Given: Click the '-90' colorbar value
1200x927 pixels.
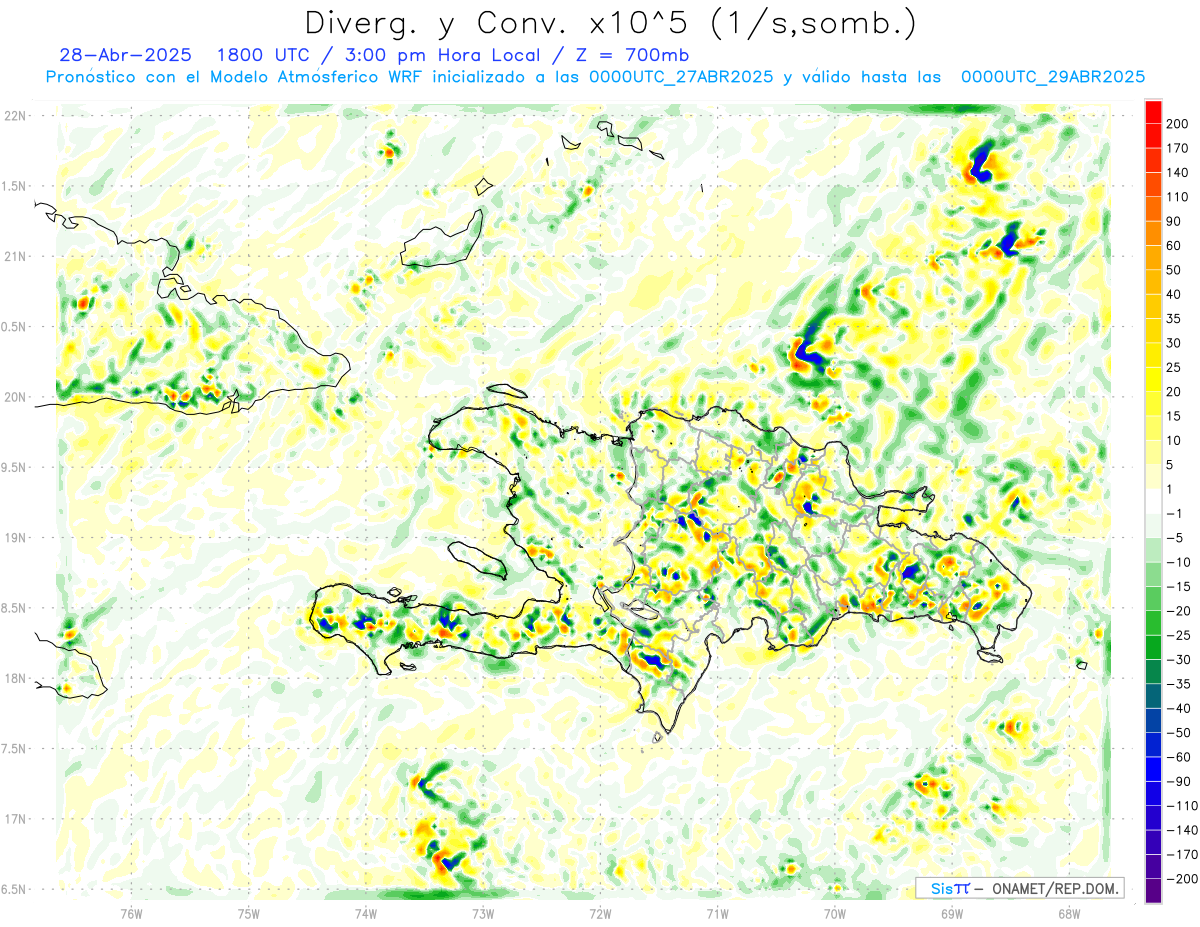Looking at the screenshot, I should (1177, 782).
